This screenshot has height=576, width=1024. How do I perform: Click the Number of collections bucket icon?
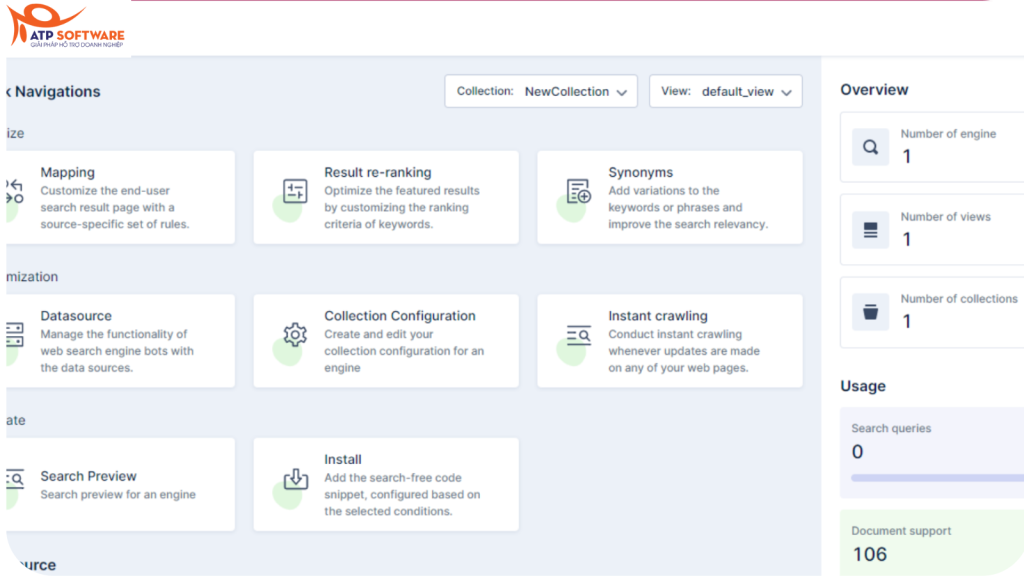click(x=870, y=313)
